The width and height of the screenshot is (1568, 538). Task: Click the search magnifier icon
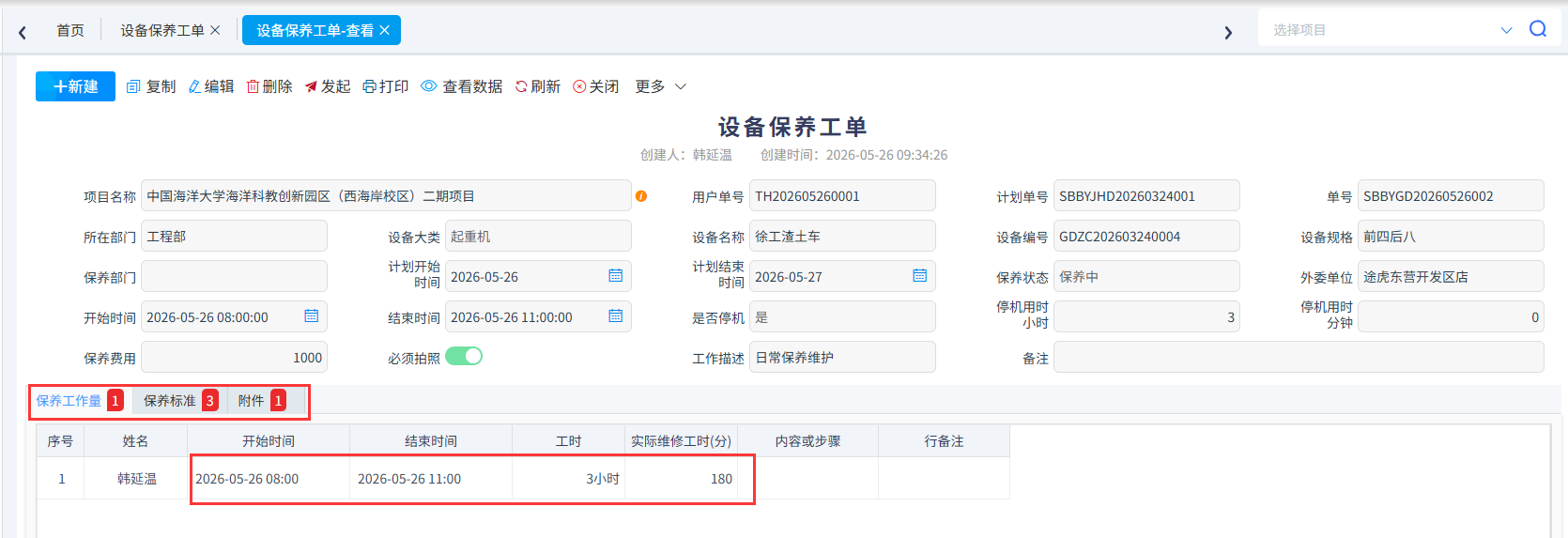click(x=1538, y=29)
